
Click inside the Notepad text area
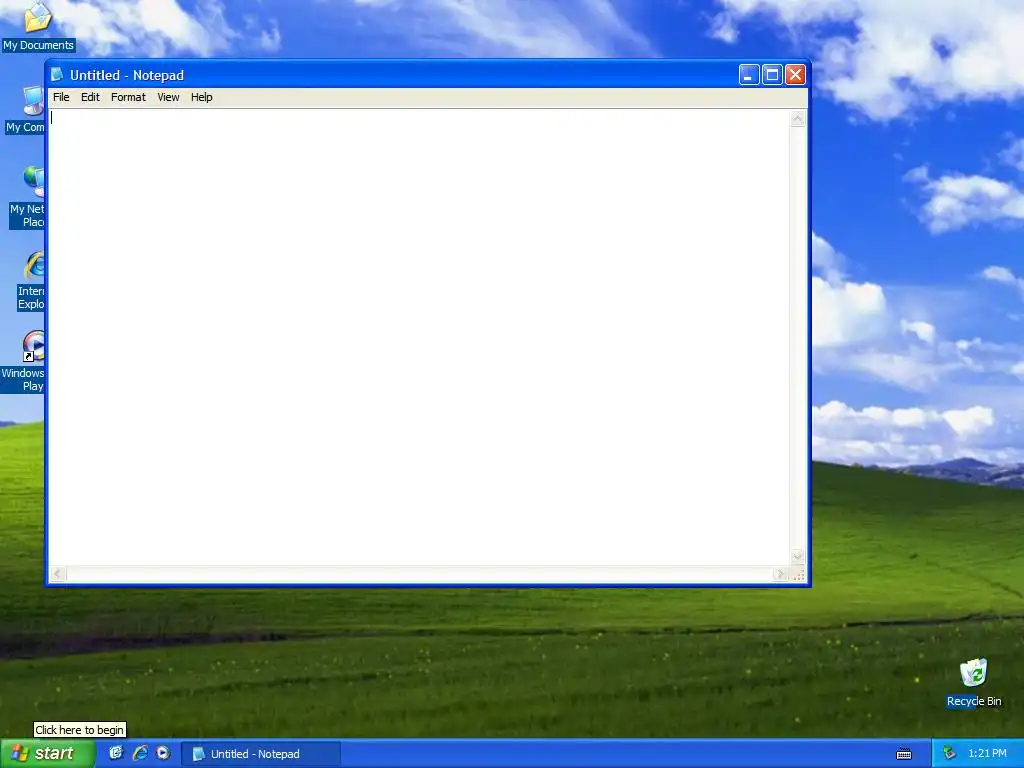click(419, 337)
